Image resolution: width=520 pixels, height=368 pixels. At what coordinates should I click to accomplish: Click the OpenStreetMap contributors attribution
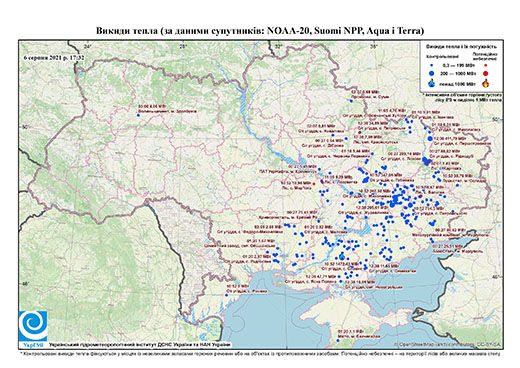coord(447,345)
